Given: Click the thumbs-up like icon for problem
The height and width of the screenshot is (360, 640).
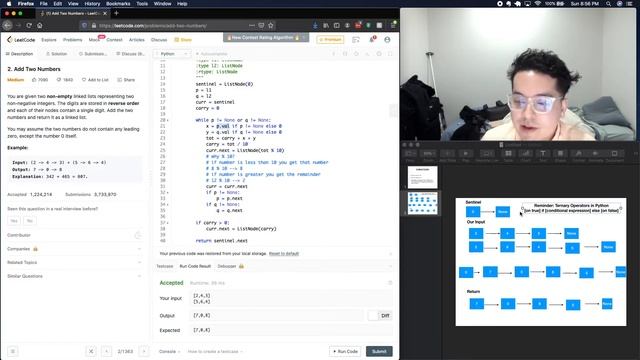Looking at the screenshot, I should [x=34, y=80].
